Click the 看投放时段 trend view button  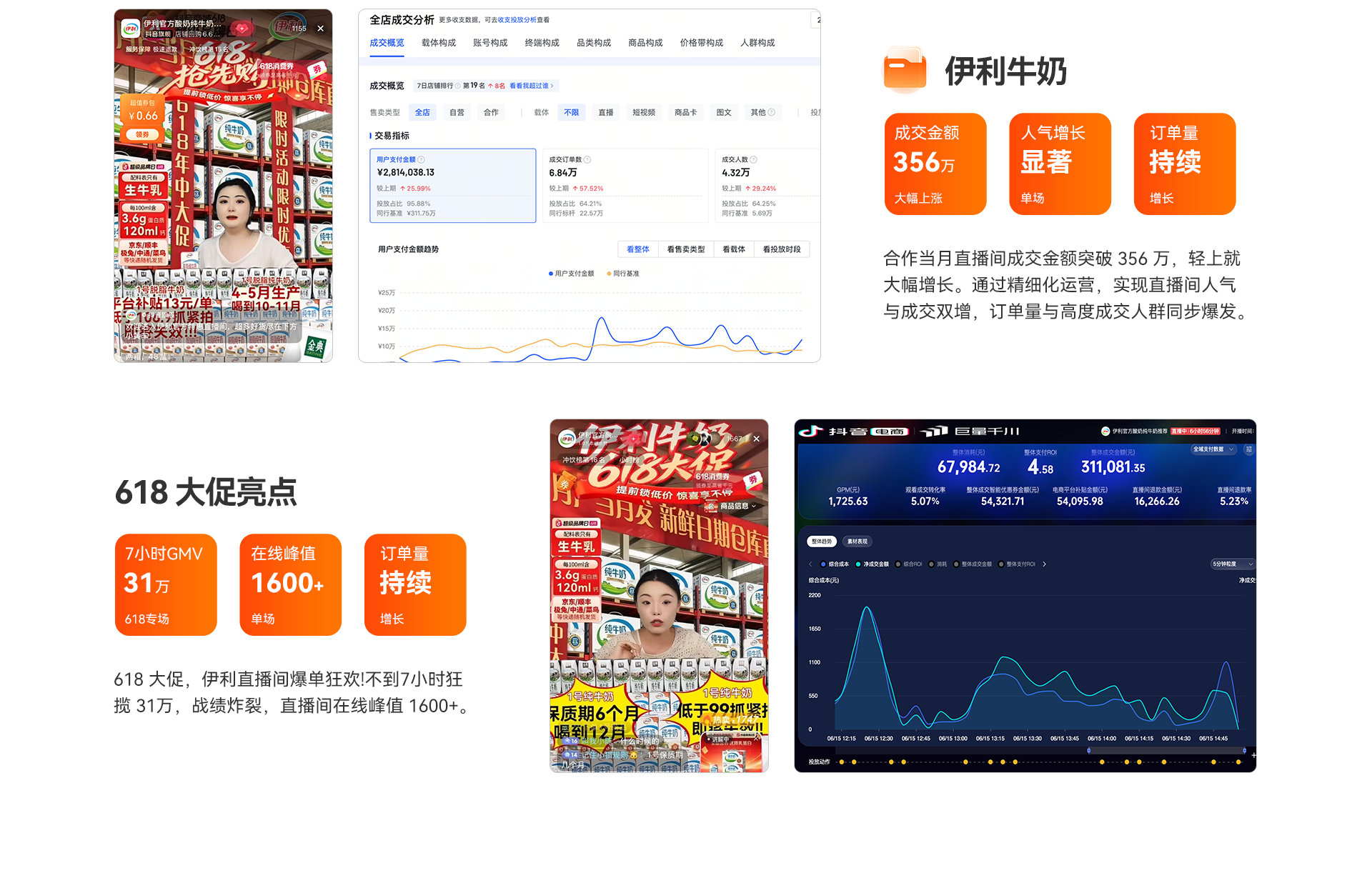(782, 249)
